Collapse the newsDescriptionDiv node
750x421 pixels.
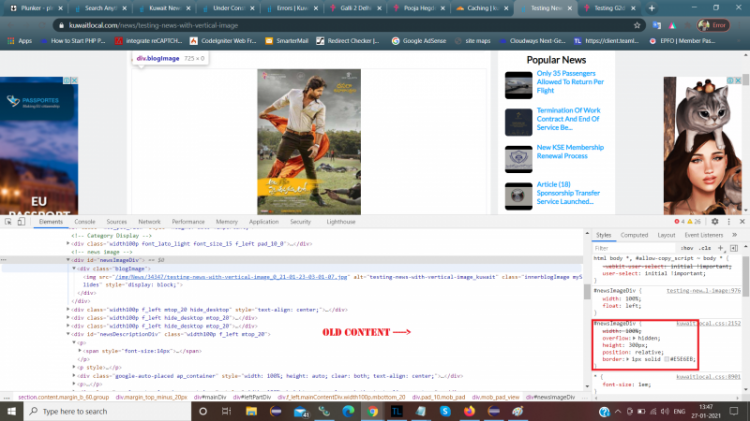68,334
